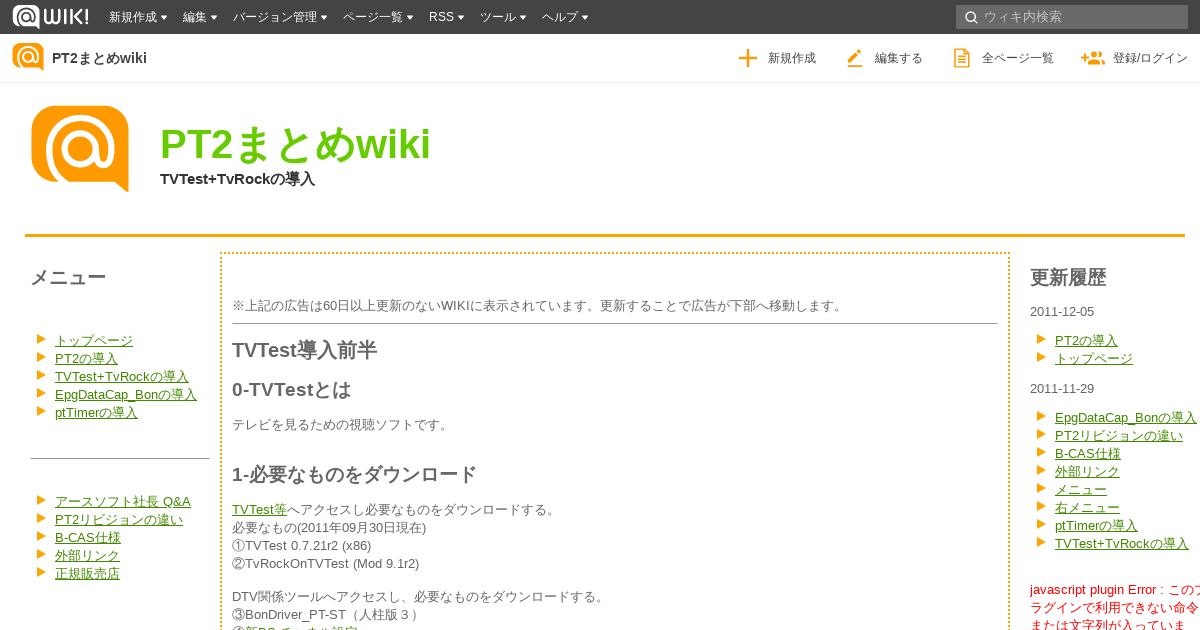Image resolution: width=1200 pixels, height=630 pixels.
Task: Click the TVTest導入前半 heading
Action: (304, 350)
